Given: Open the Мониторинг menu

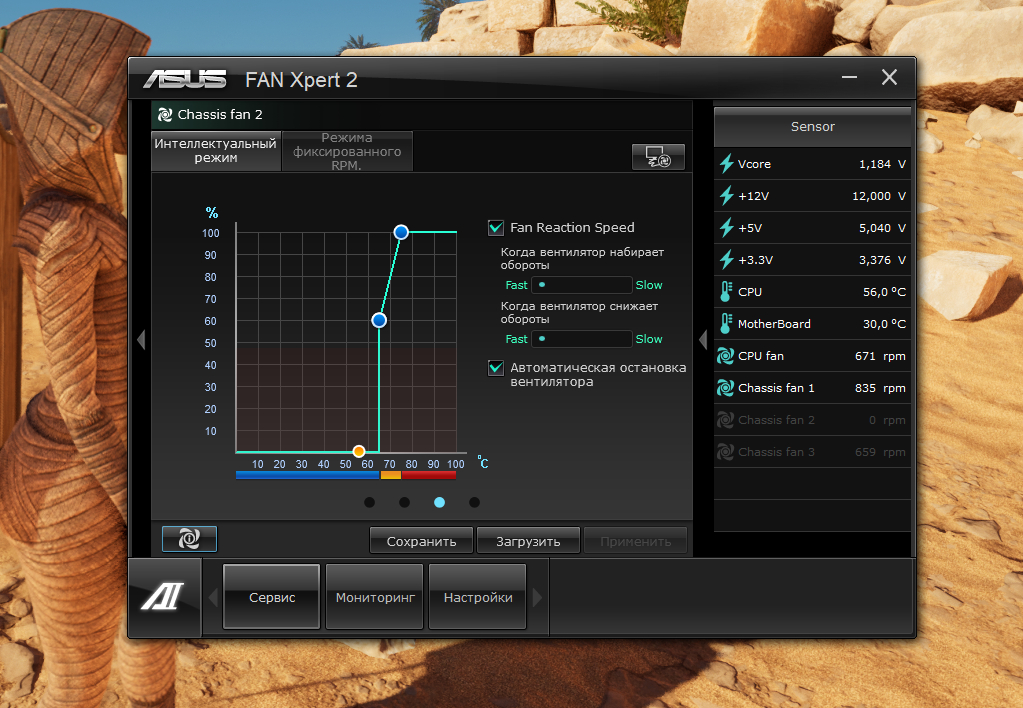Looking at the screenshot, I should pos(374,597).
